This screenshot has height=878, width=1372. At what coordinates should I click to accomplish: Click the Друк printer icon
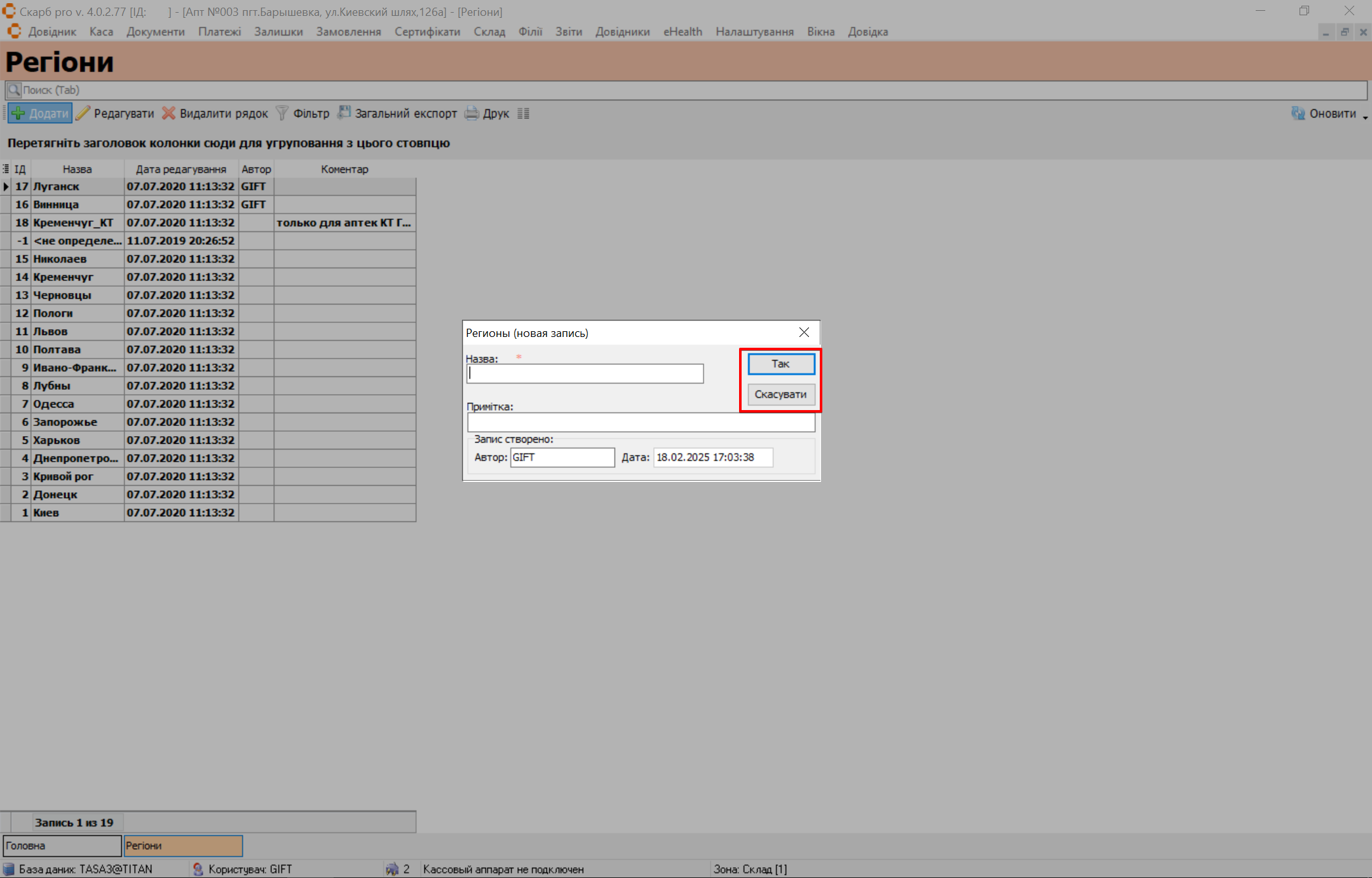pyautogui.click(x=472, y=114)
